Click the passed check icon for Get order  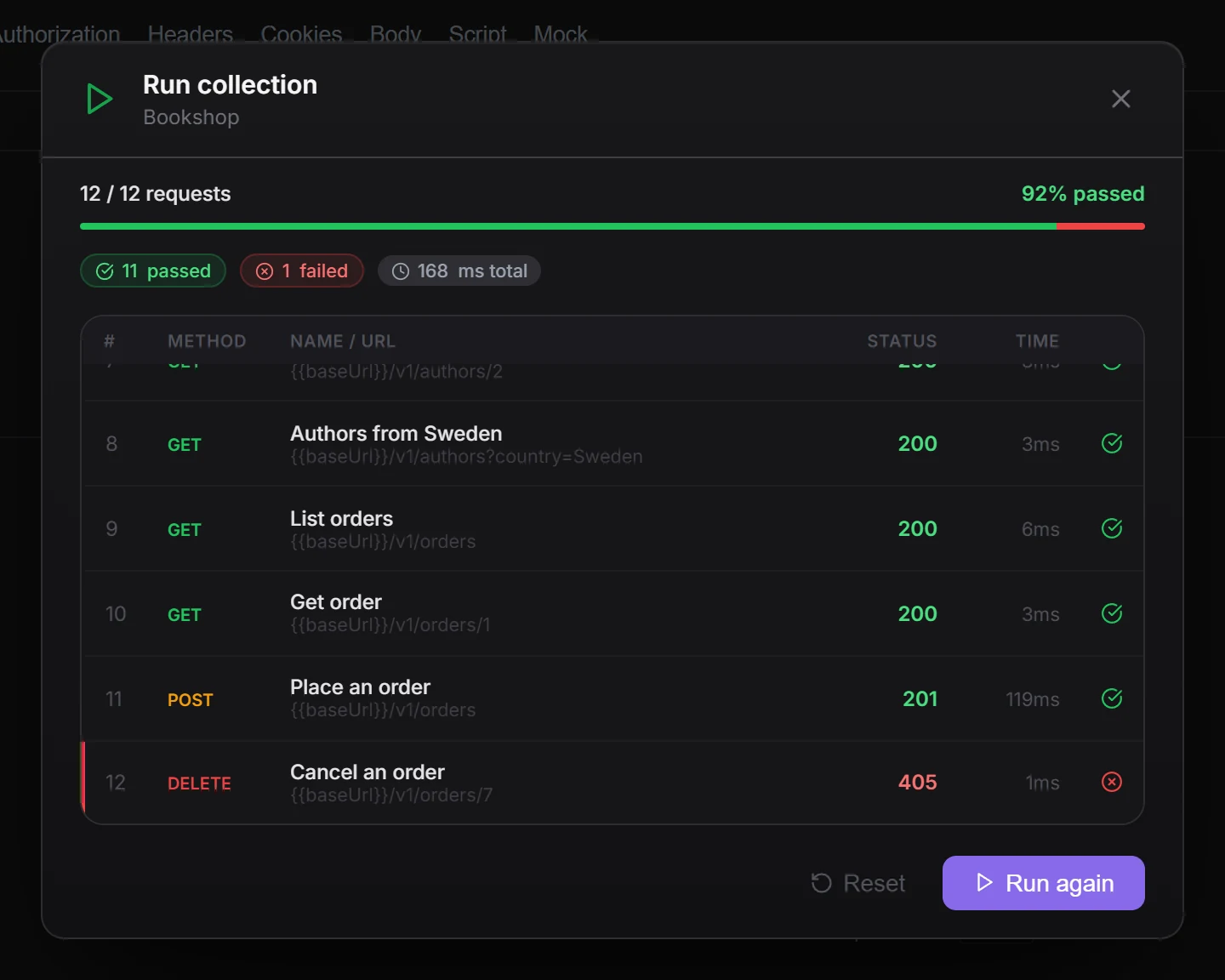click(x=1112, y=613)
